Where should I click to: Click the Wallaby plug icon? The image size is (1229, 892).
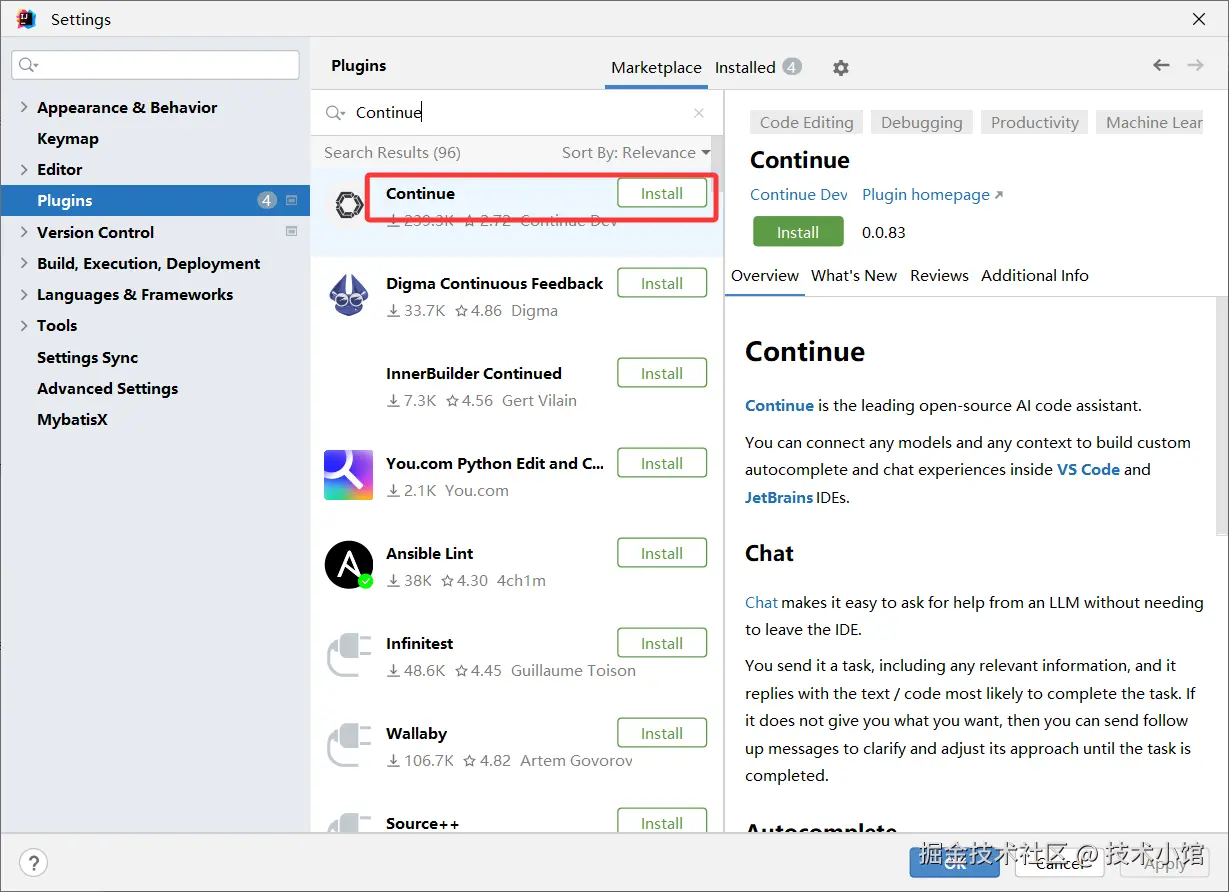[x=349, y=745]
